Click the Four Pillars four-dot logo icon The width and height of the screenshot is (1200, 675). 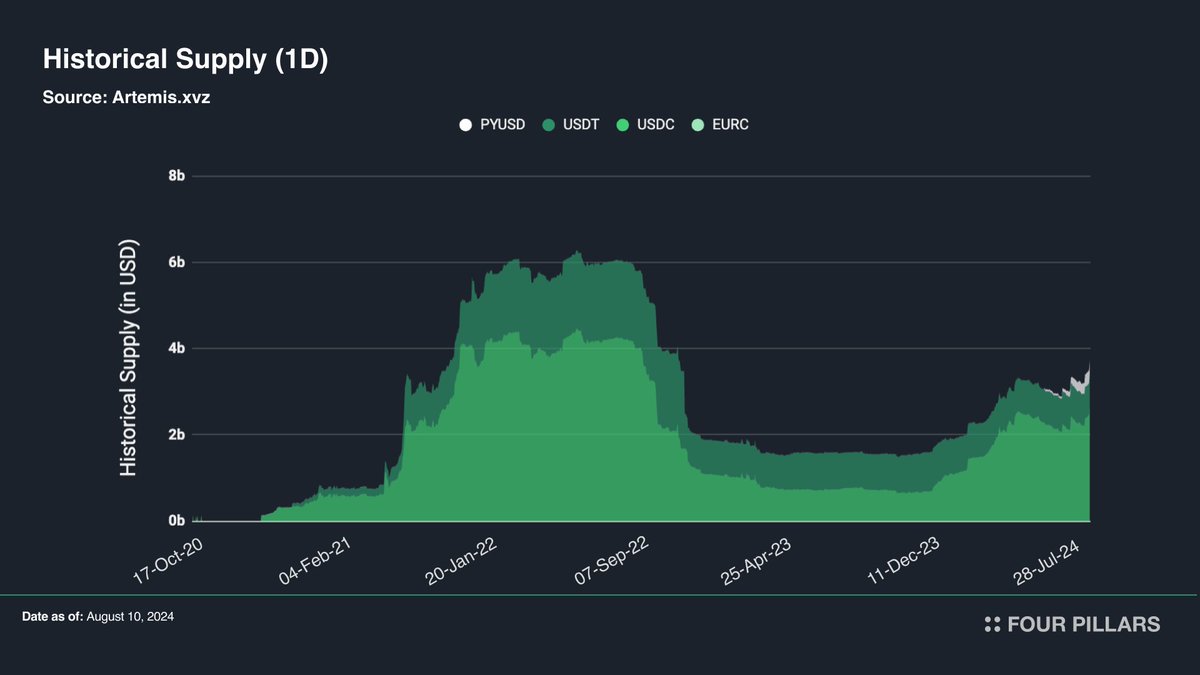click(x=992, y=624)
